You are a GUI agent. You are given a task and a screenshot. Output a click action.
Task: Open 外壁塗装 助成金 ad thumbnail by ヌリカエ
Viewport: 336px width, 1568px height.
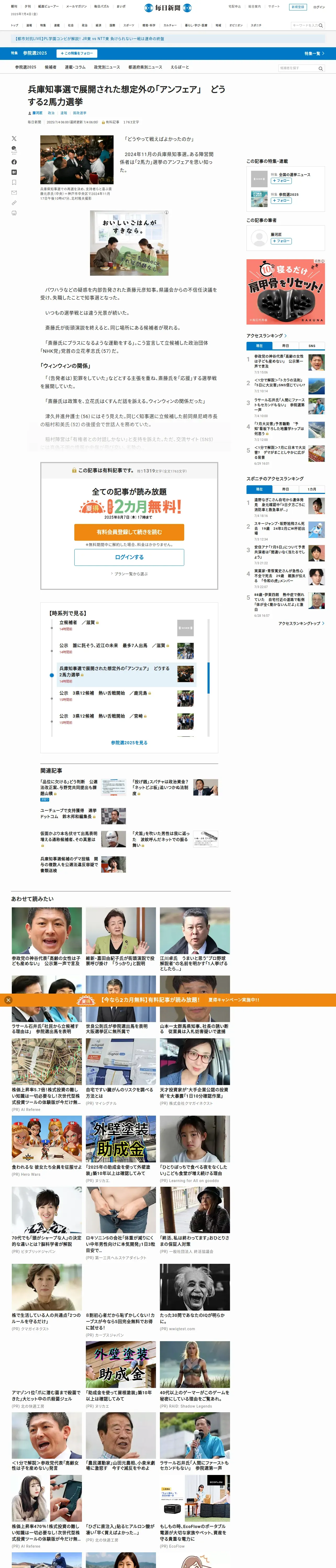click(x=121, y=1139)
